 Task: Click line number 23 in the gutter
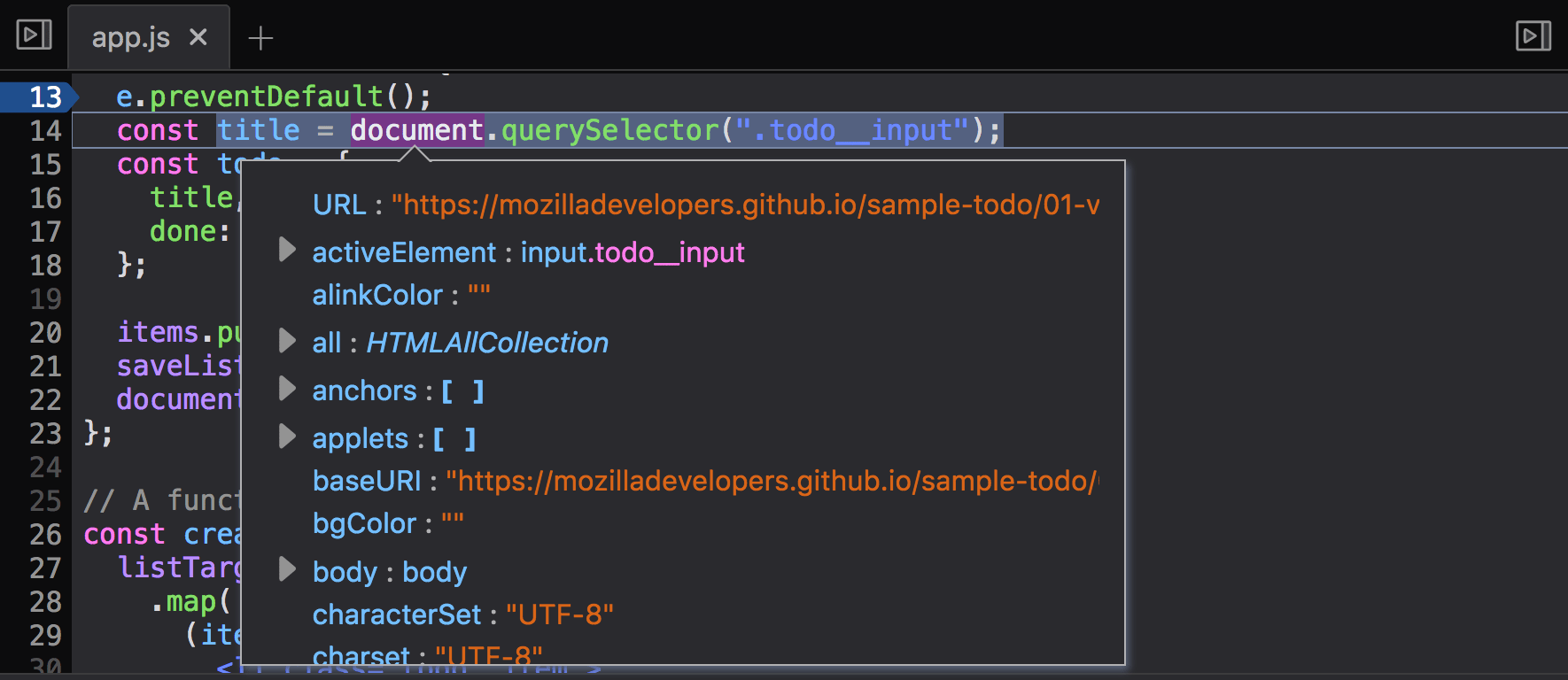(45, 433)
